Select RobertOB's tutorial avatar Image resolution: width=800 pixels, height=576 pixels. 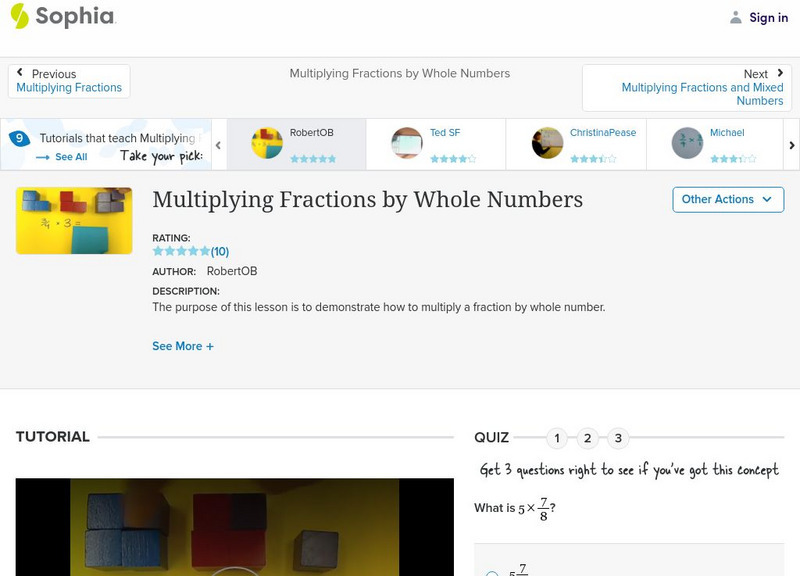265,143
